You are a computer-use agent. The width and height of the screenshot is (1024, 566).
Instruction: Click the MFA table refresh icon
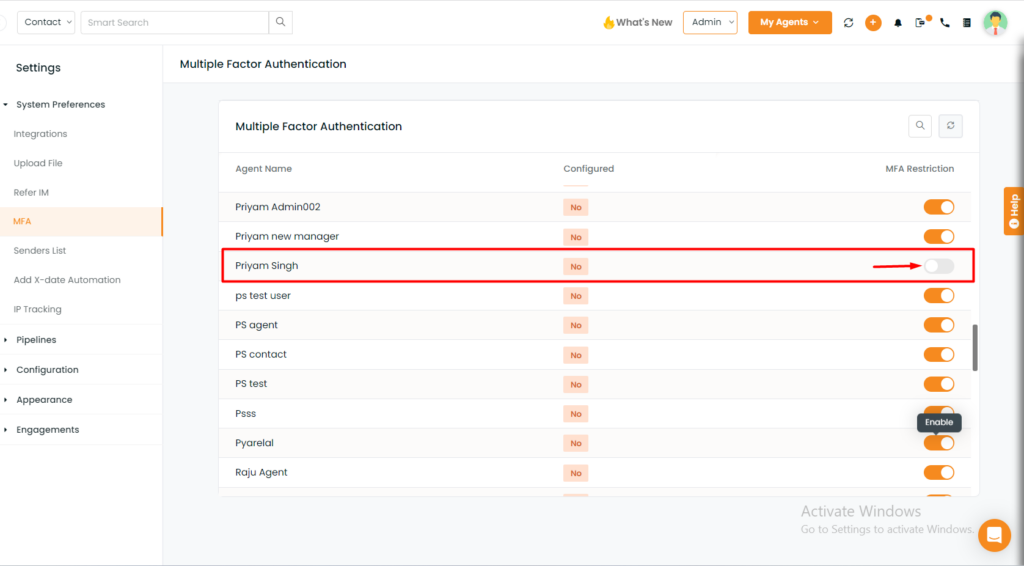tap(951, 126)
